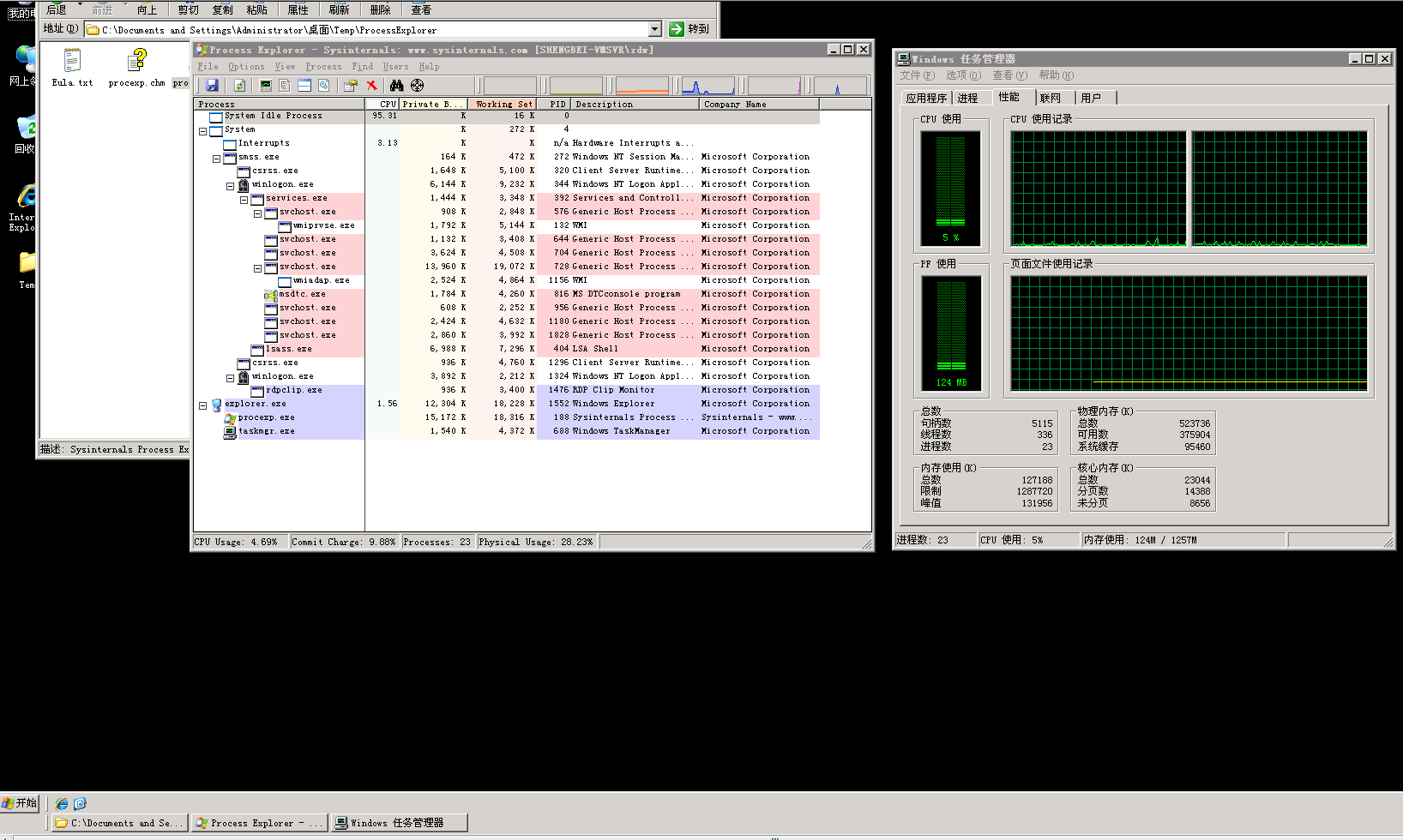Image resolution: width=1403 pixels, height=840 pixels.
Task: Open the Process menu in Process Explorer
Action: [x=323, y=67]
